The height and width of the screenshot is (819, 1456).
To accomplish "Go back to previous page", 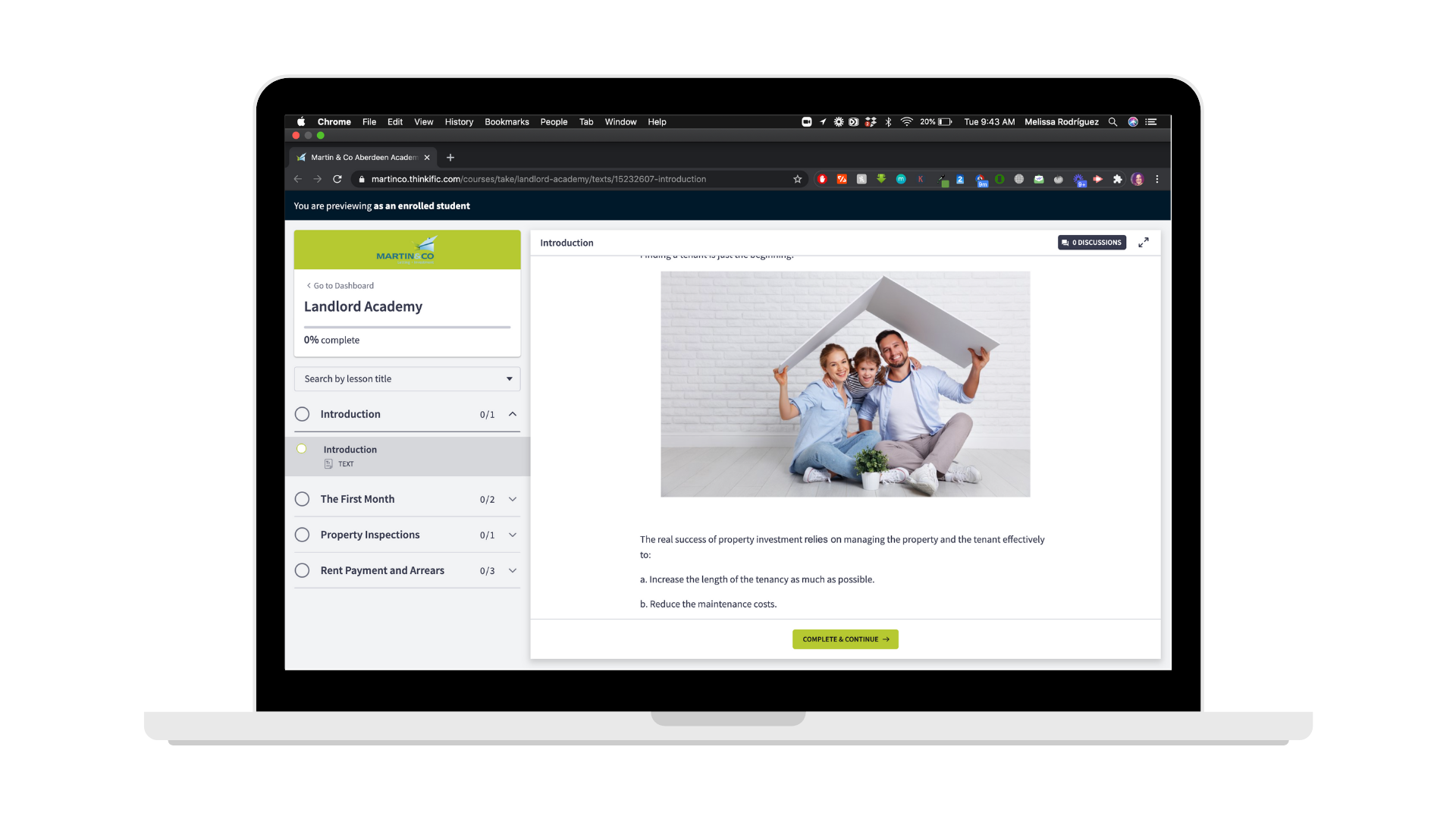I will point(297,179).
